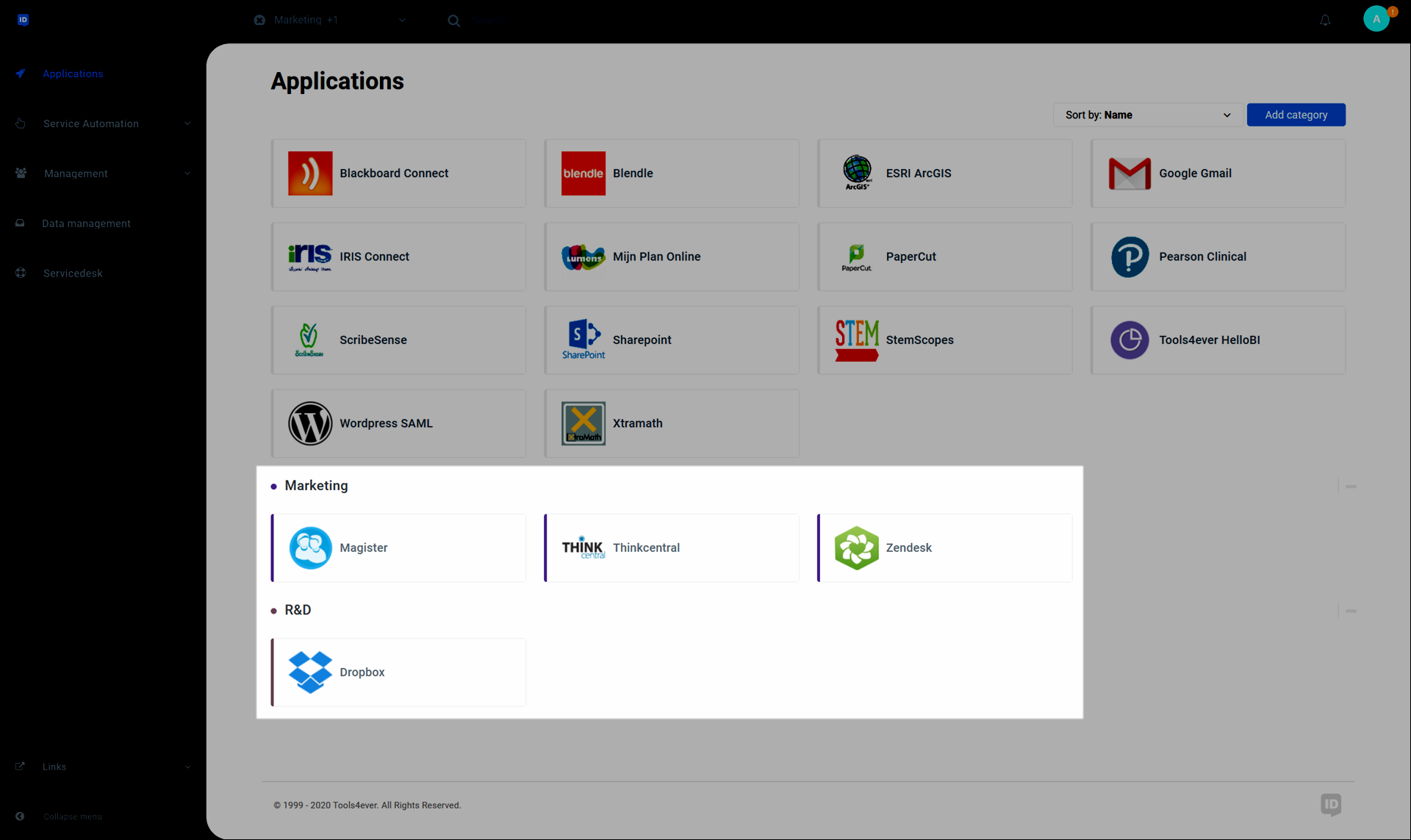Collapse the Marketing category with minus button
Screen dimensions: 1411x840
(1351, 487)
